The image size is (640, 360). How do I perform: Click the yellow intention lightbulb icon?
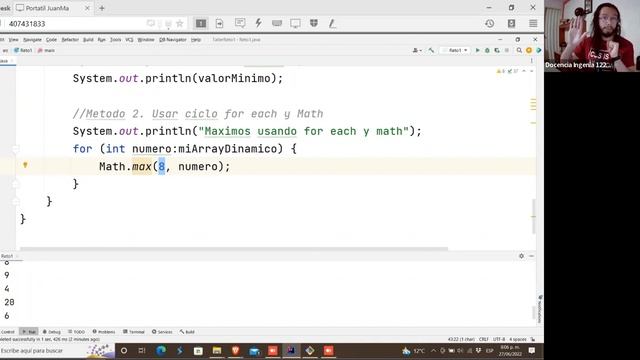pos(25,165)
